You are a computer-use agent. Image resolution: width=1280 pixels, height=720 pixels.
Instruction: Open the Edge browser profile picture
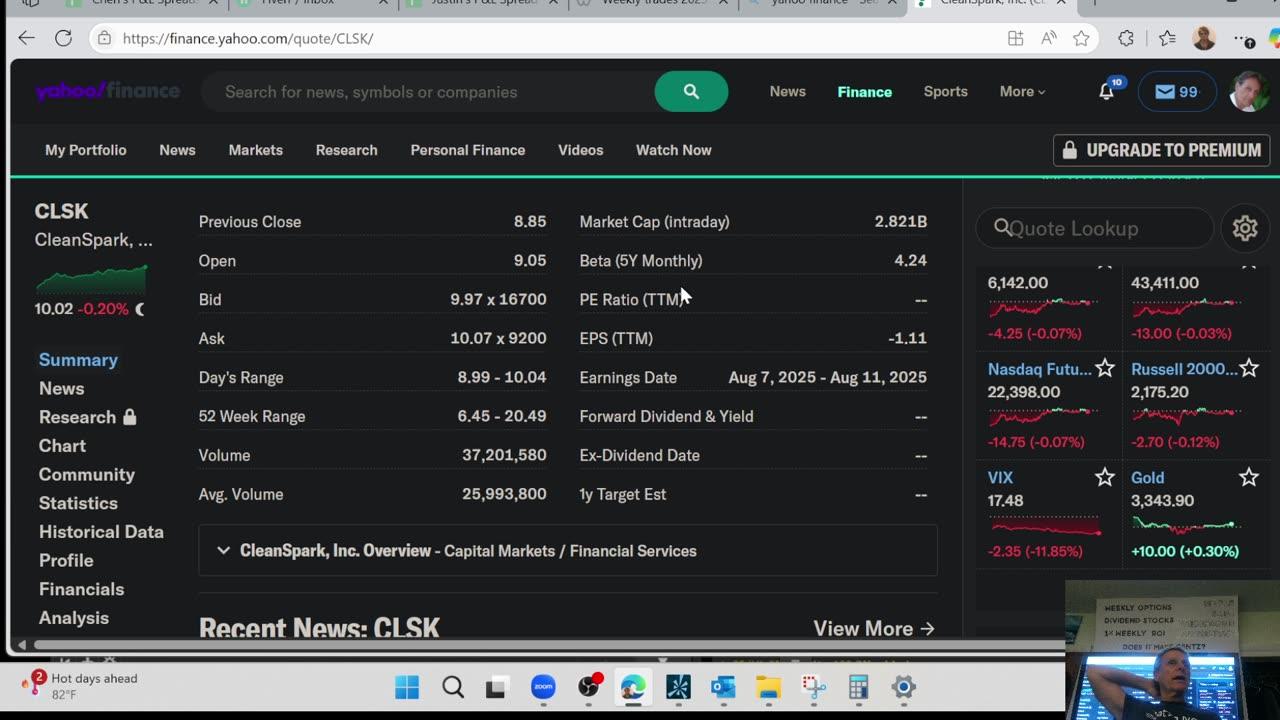(x=1204, y=38)
